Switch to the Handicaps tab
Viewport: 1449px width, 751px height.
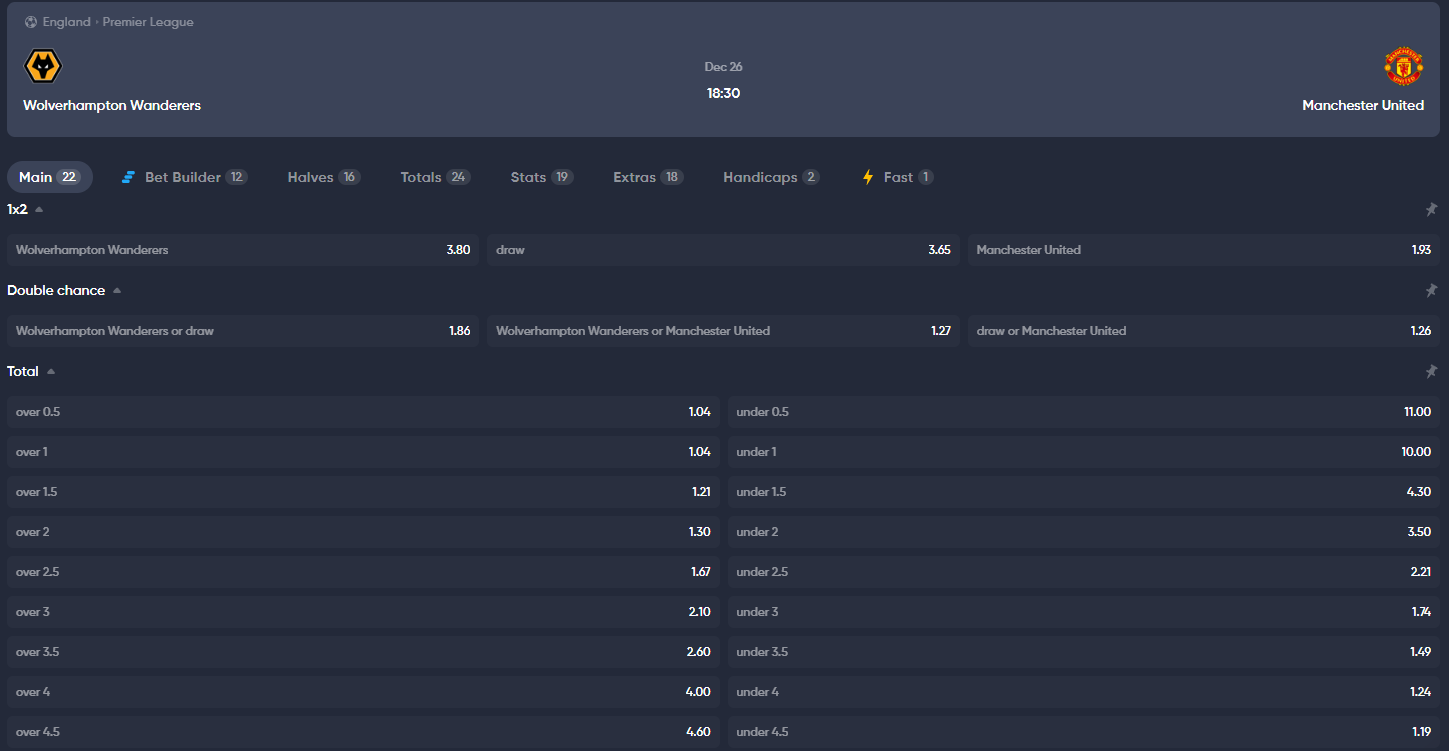click(x=771, y=177)
